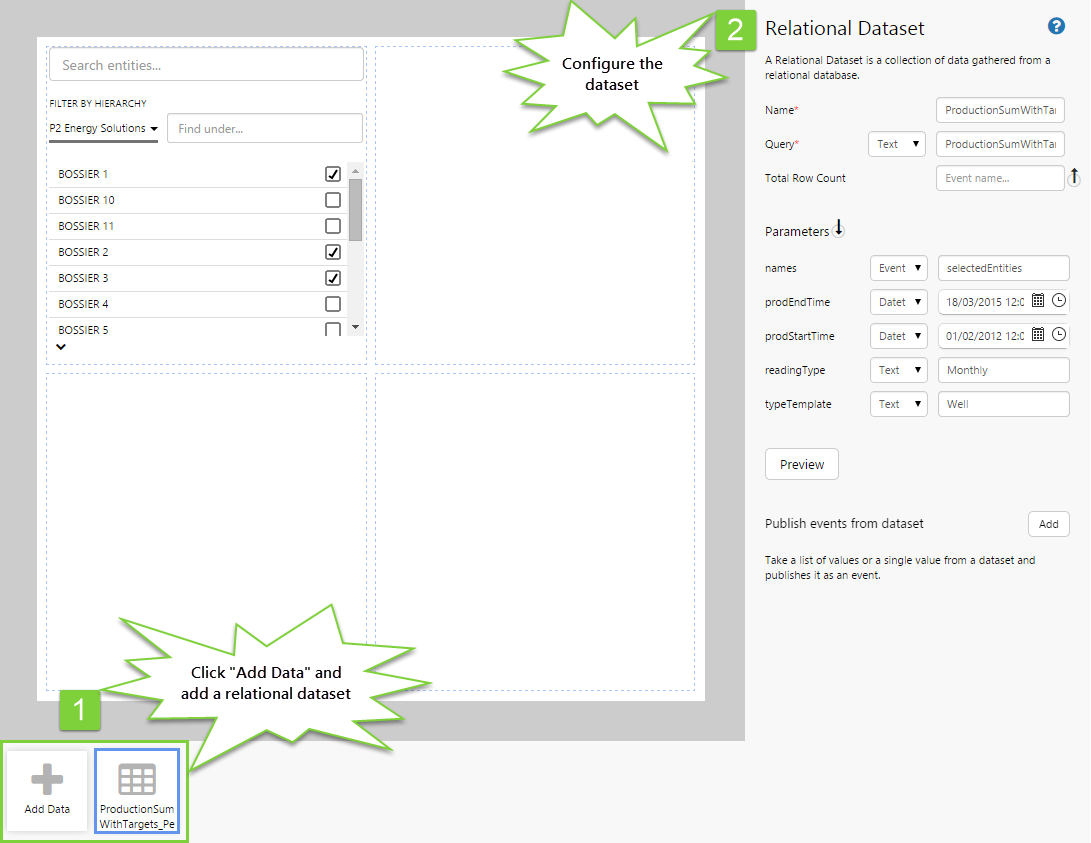
Task: Open the Query type Text dropdown
Action: coord(896,144)
